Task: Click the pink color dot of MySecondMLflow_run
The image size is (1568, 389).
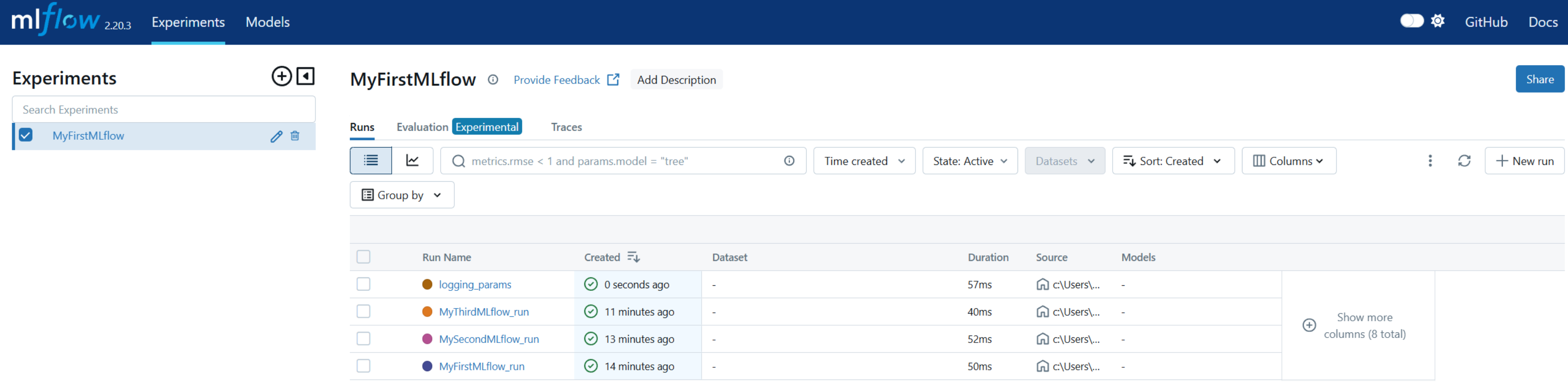Action: pyautogui.click(x=427, y=339)
